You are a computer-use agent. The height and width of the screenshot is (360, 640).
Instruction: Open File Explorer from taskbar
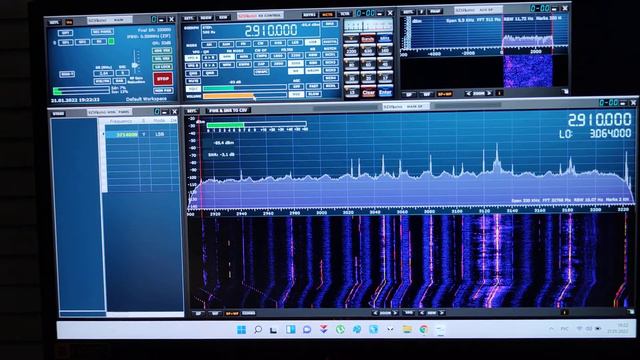[407, 329]
